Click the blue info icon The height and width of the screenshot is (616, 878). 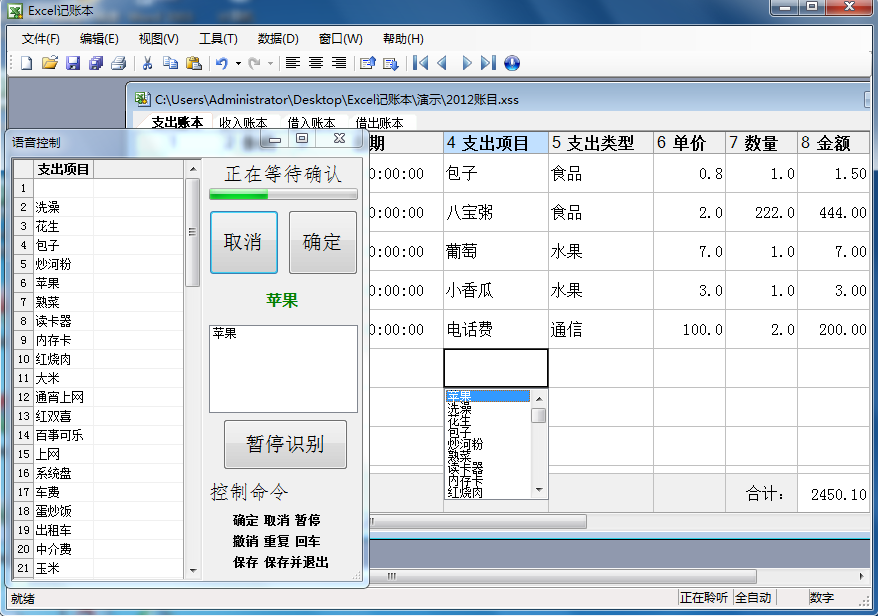[x=512, y=63]
